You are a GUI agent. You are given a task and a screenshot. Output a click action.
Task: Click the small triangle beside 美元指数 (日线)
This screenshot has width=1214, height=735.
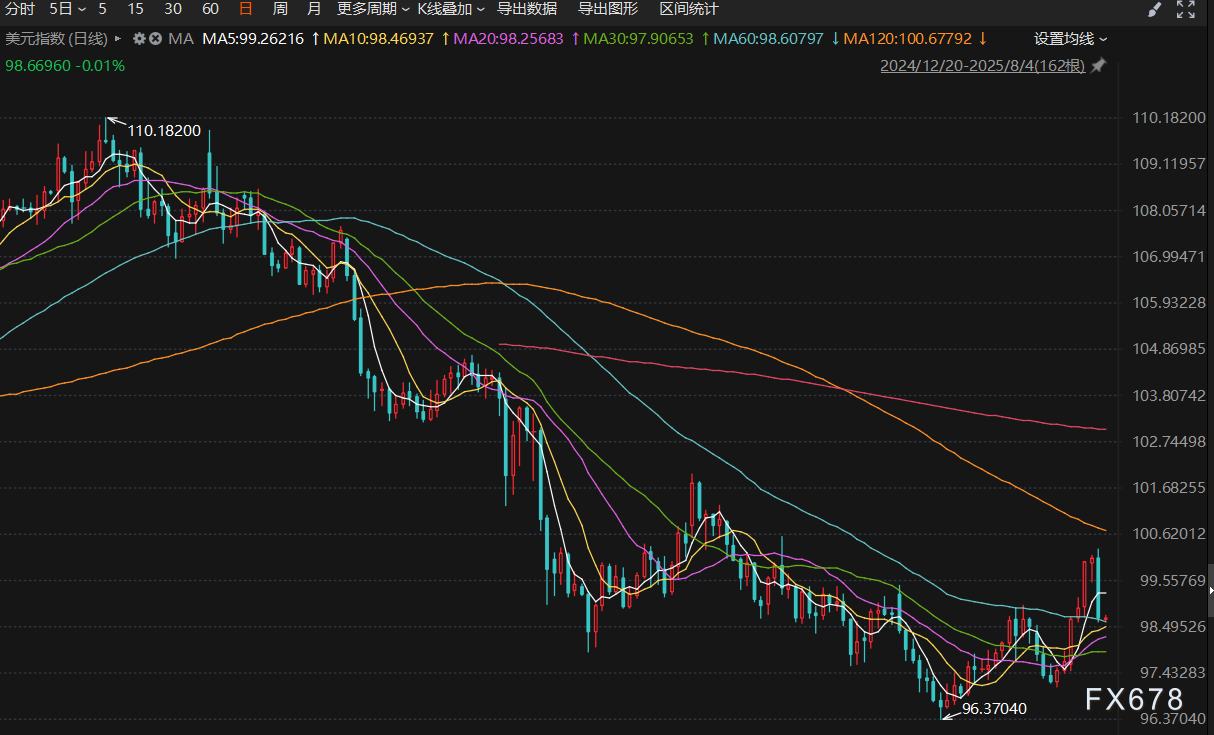(x=119, y=39)
